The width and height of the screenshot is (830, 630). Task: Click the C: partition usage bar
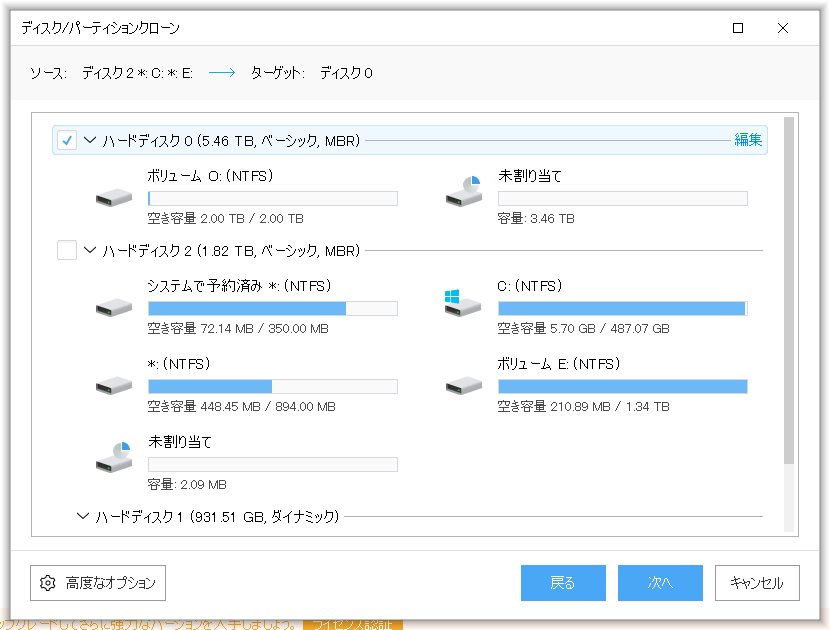(x=622, y=308)
